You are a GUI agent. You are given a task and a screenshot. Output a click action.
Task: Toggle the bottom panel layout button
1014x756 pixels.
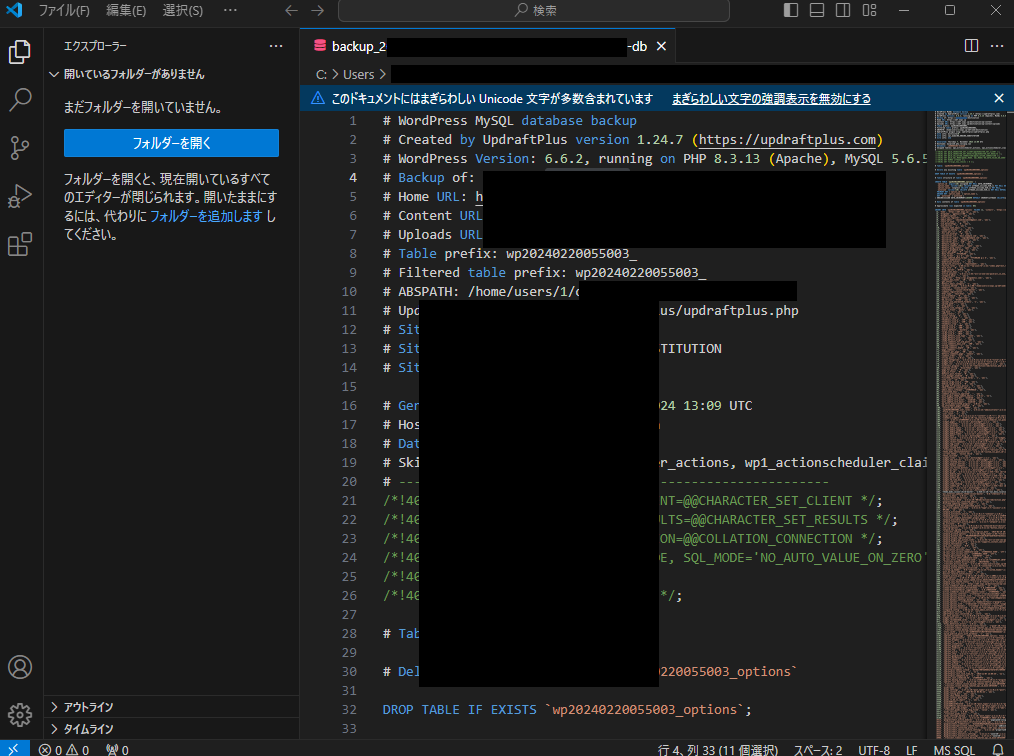[817, 10]
